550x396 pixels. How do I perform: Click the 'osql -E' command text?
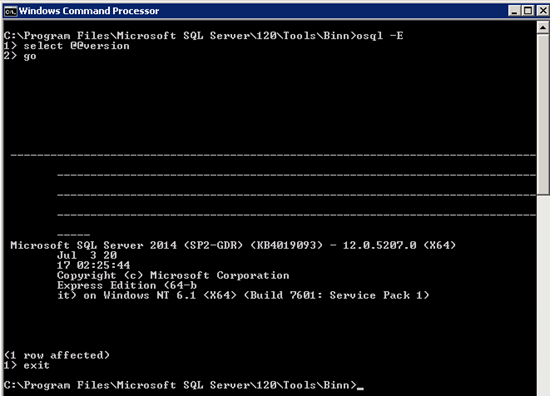pos(380,36)
